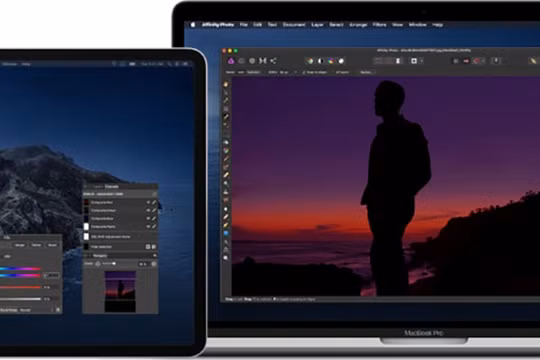540x360 pixels.
Task: Select the HSL Shift Adjustment Alpha row
Action: [x=120, y=237]
